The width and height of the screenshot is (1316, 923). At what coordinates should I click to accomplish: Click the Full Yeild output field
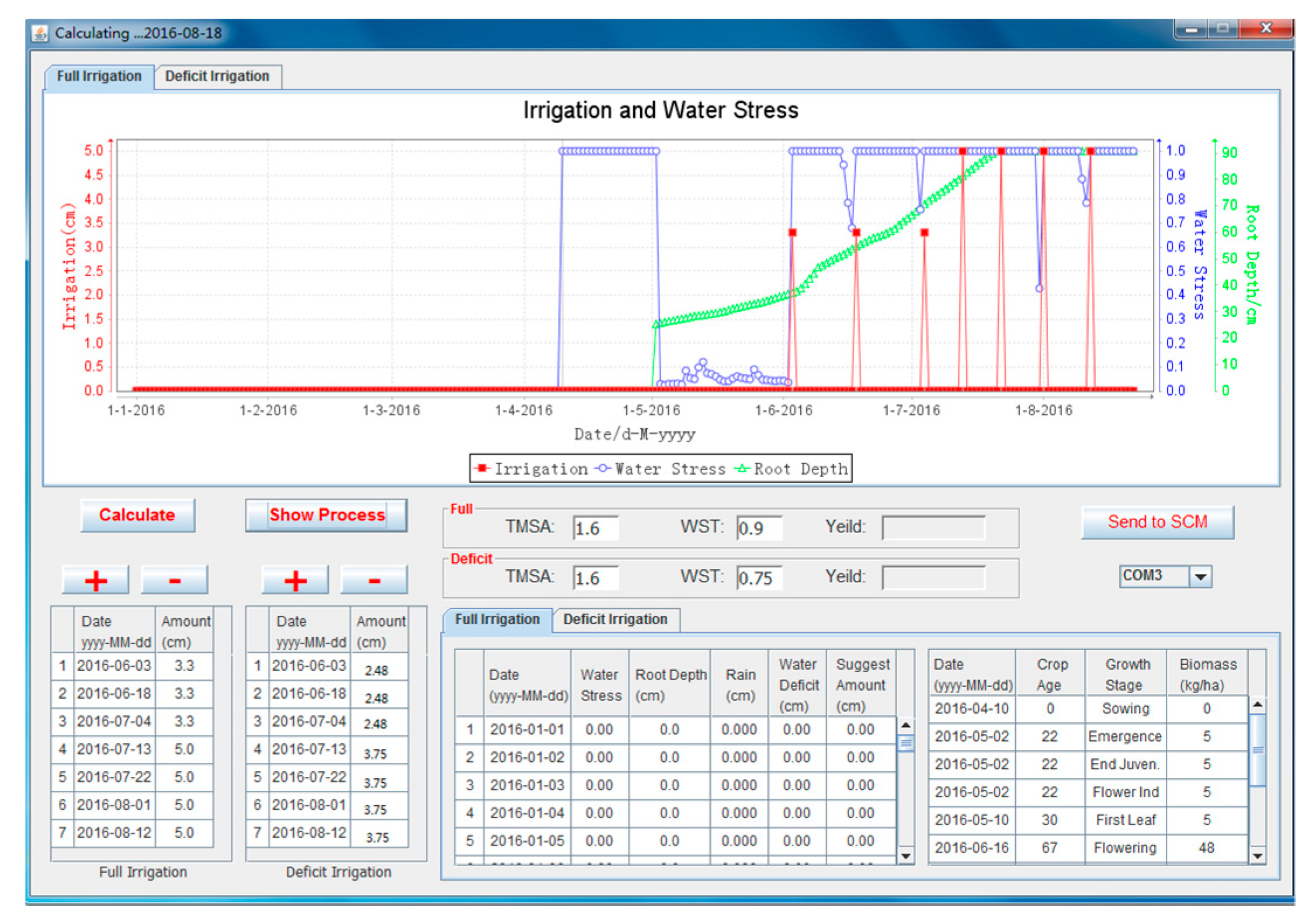pos(933,528)
